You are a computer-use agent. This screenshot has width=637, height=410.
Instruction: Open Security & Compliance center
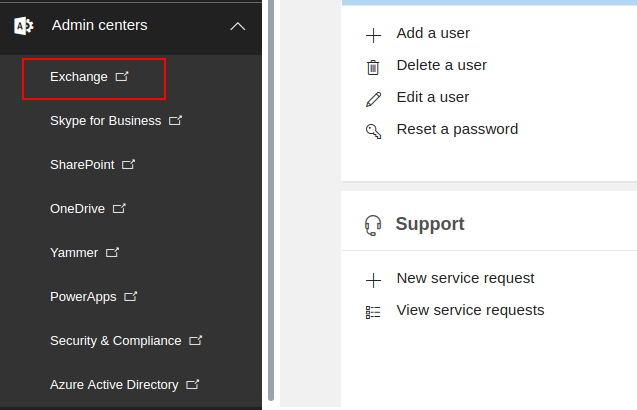point(116,341)
